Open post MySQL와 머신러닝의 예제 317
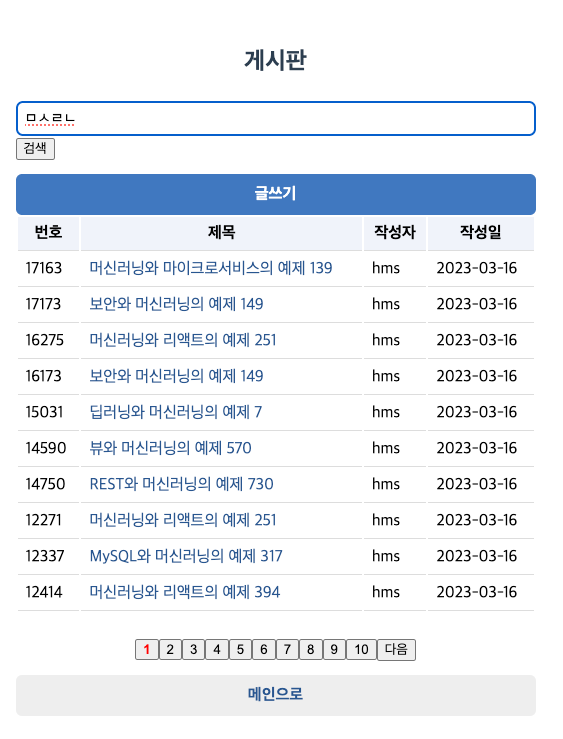Image resolution: width=563 pixels, height=739 pixels. point(186,556)
